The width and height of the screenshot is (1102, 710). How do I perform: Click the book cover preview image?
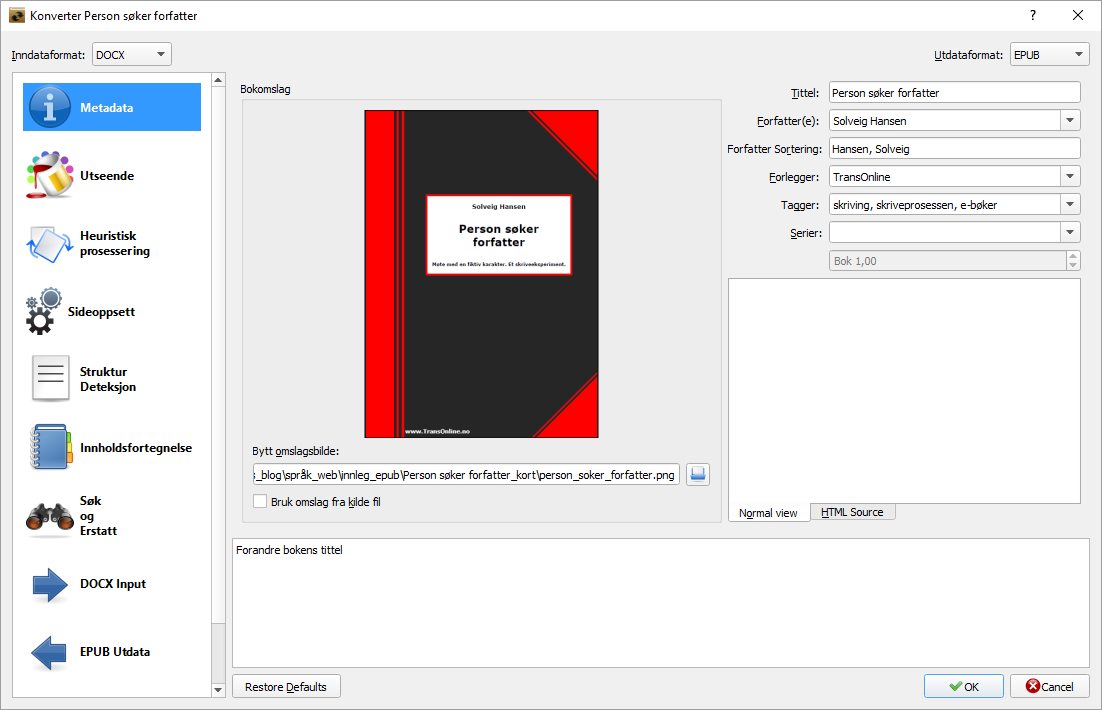click(481, 274)
